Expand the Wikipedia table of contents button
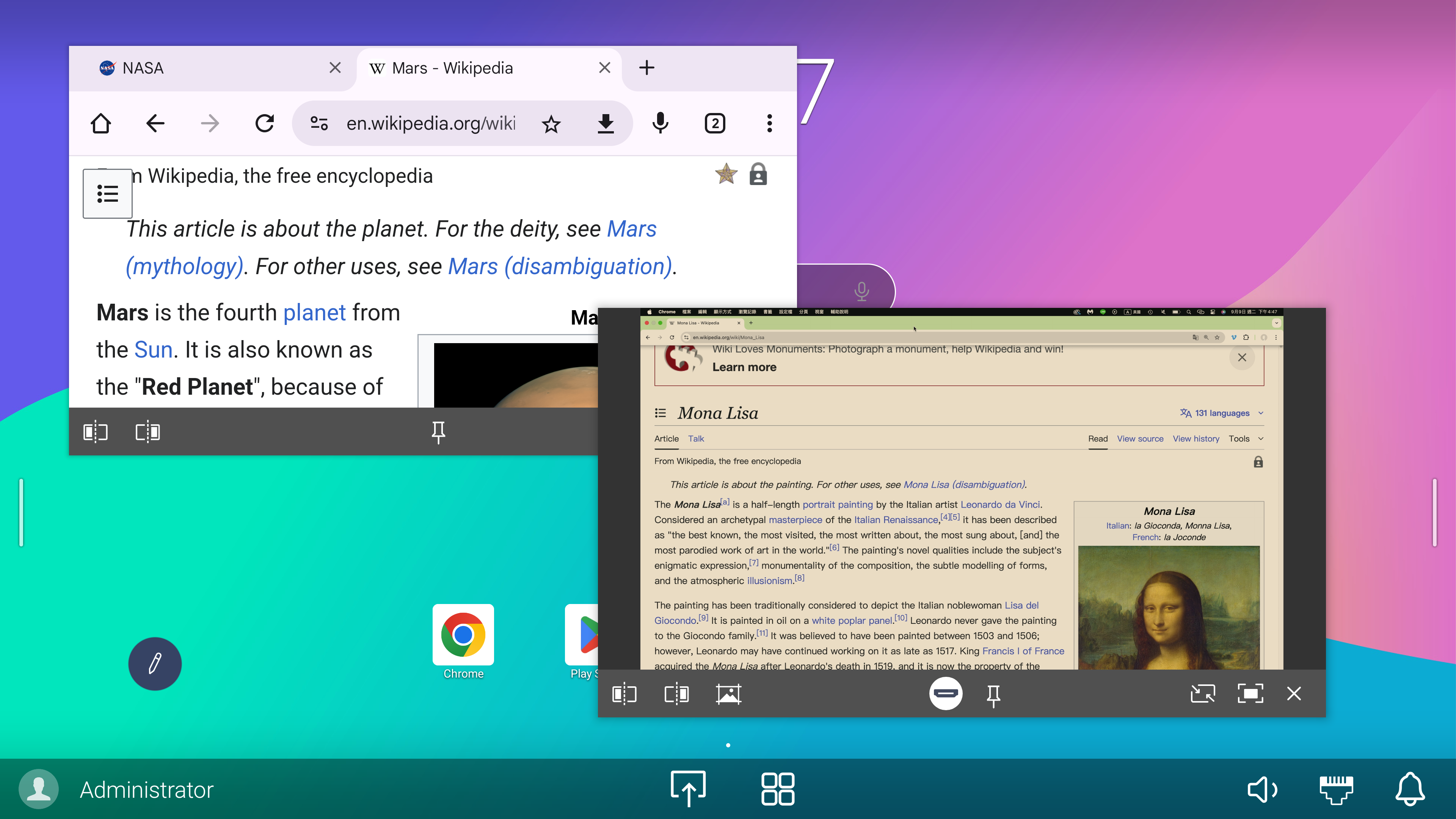Image resolution: width=1456 pixels, height=819 pixels. tap(107, 193)
